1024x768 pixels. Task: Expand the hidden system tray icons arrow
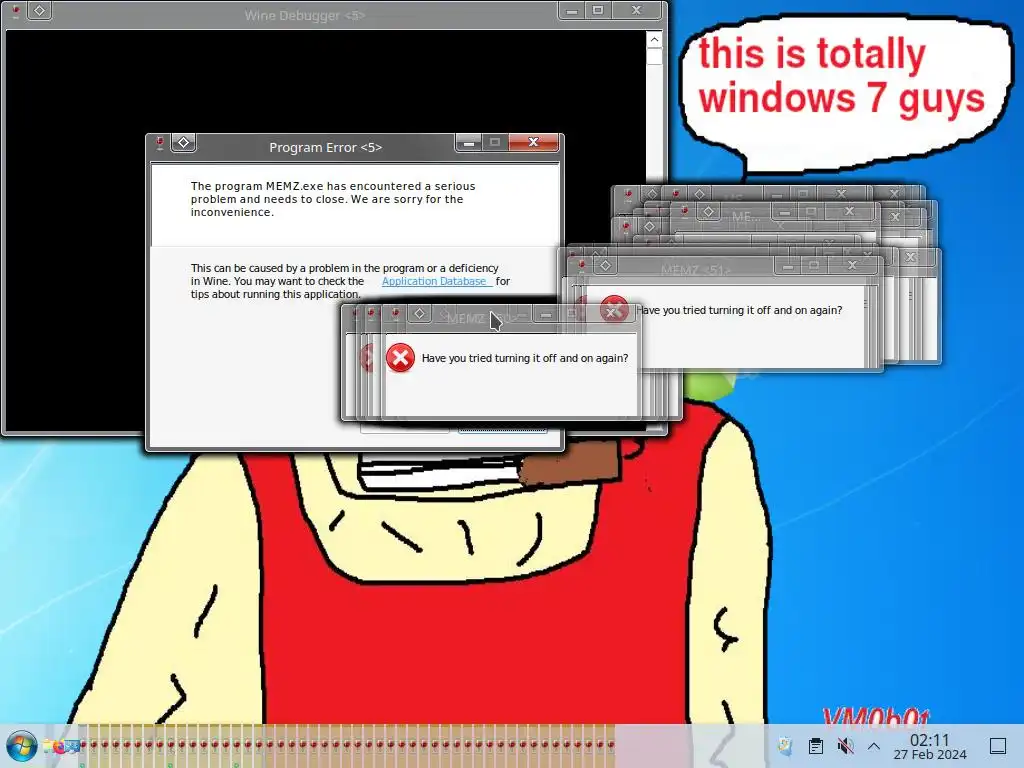pos(874,746)
